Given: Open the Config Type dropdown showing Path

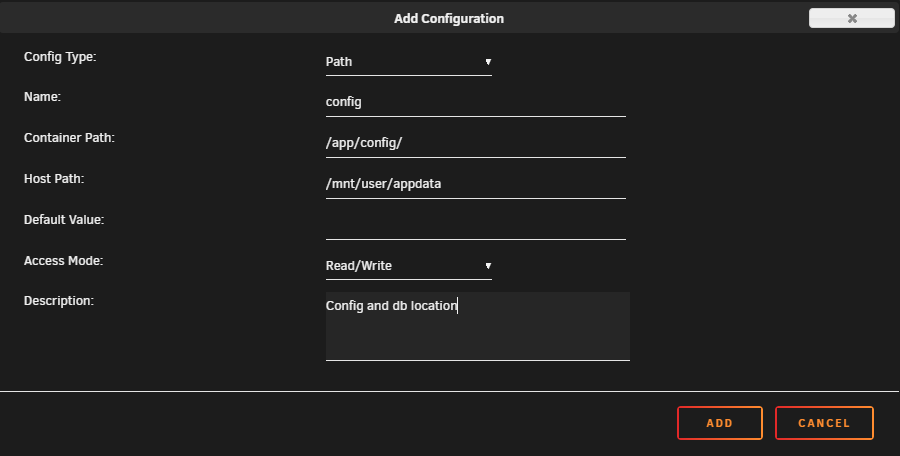Looking at the screenshot, I should point(409,62).
